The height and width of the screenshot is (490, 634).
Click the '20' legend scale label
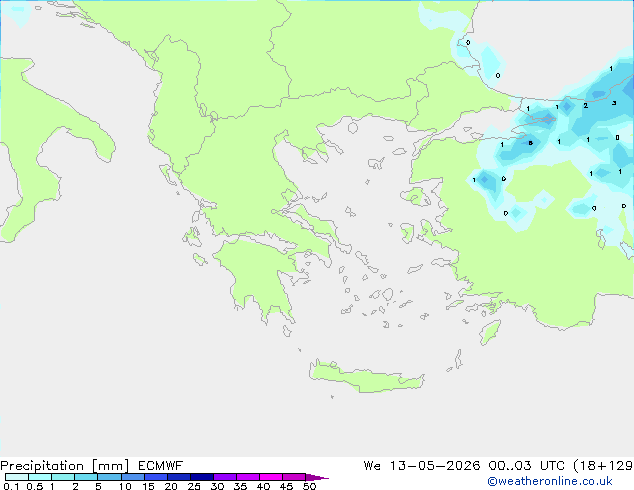[x=171, y=486]
